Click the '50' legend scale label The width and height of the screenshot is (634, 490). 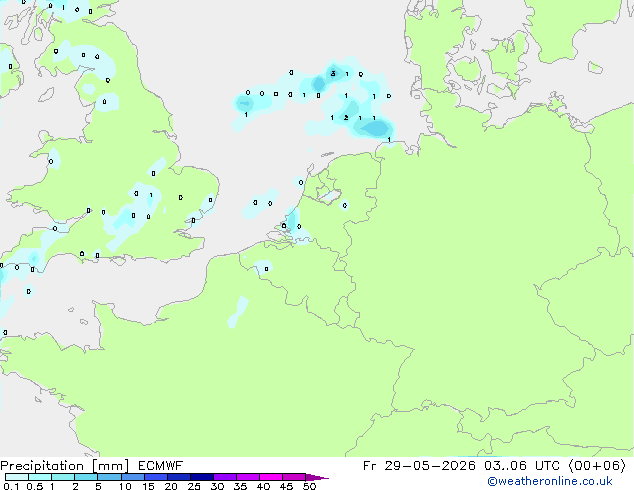click(x=310, y=486)
